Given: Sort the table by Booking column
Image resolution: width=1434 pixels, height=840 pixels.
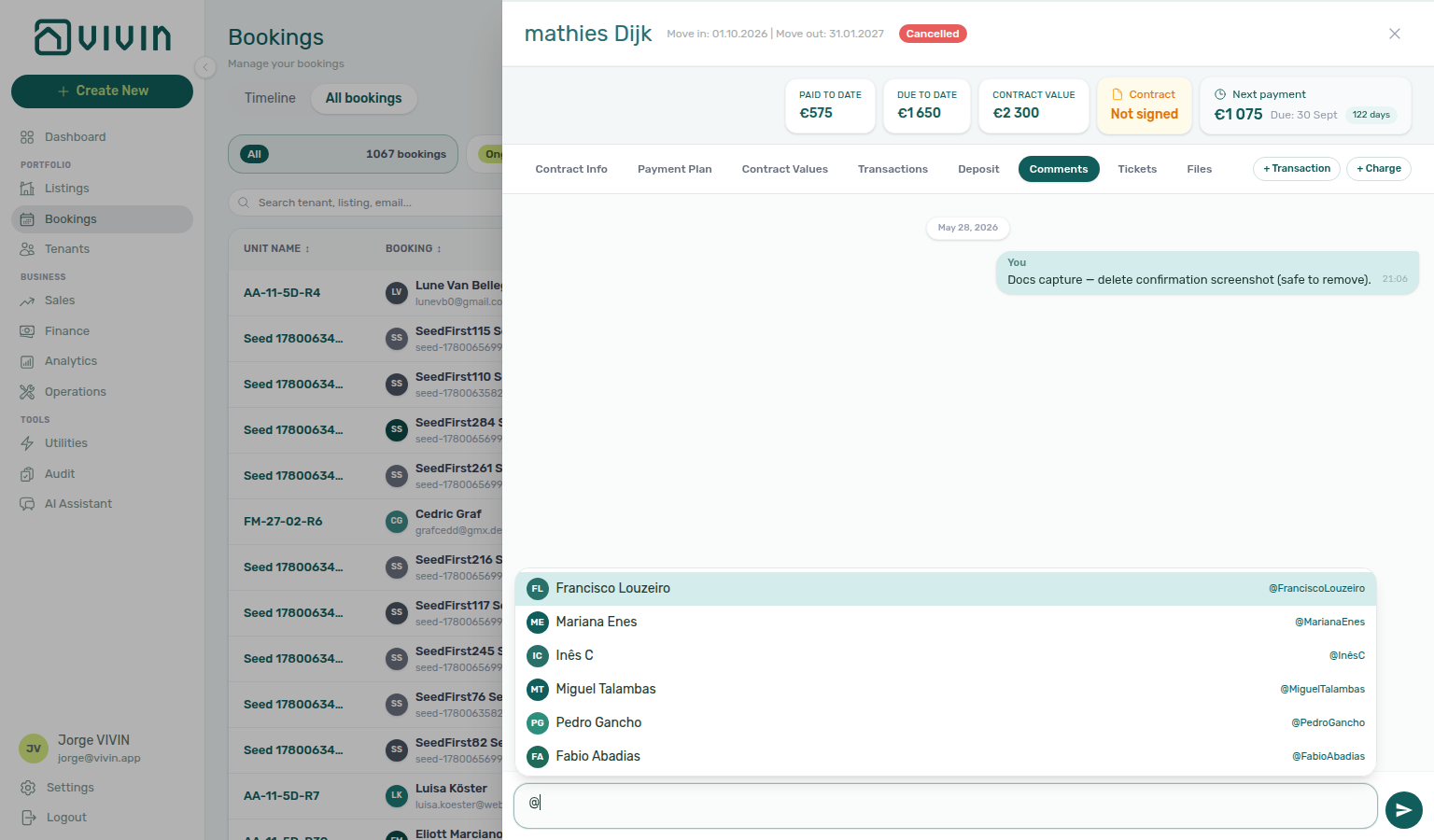Looking at the screenshot, I should pyautogui.click(x=414, y=249).
